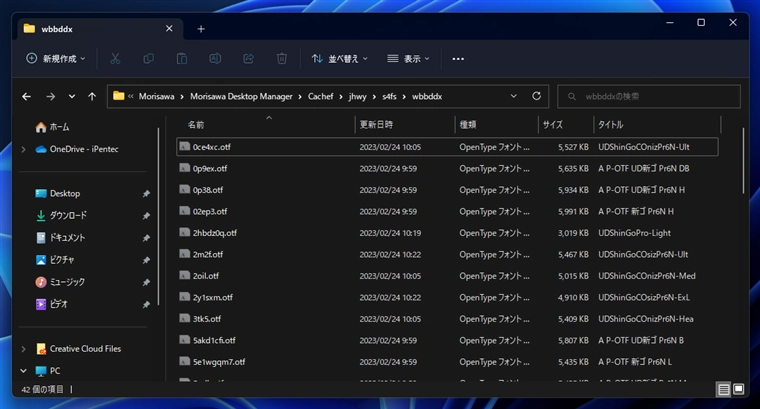The height and width of the screenshot is (409, 760).
Task: Open the 並べ替え sort dropdown
Action: click(x=339, y=59)
